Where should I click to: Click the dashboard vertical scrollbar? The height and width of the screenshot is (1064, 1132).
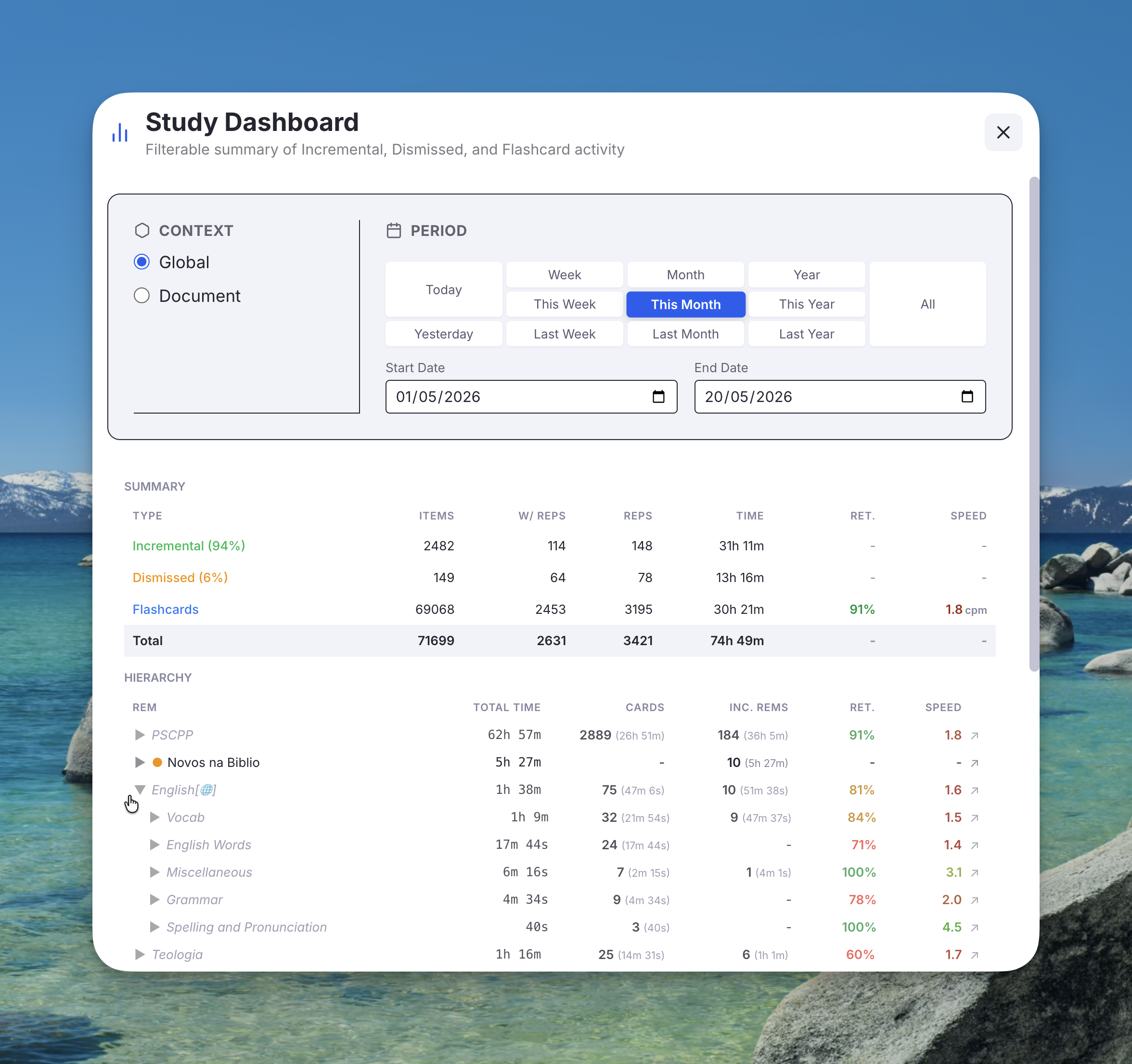coord(1034,424)
